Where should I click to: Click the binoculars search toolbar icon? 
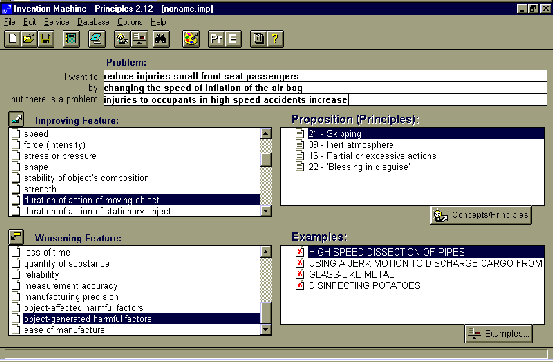click(x=161, y=39)
